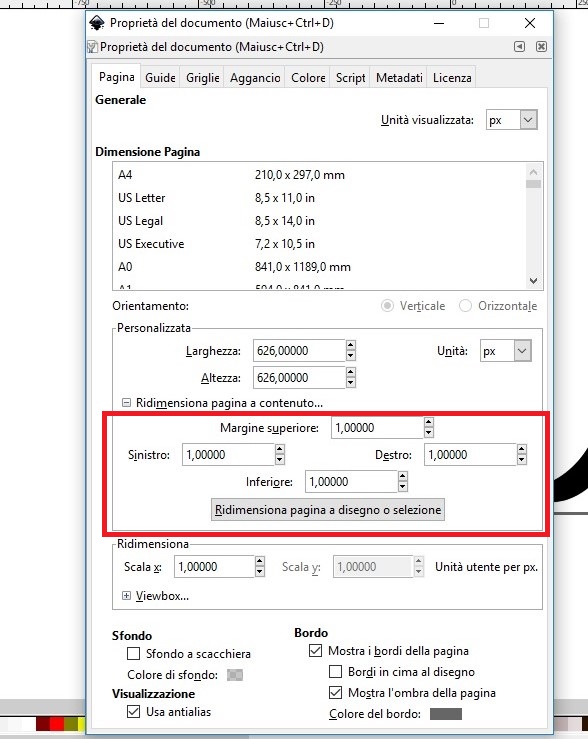Click the Destro margin field

click(470, 455)
